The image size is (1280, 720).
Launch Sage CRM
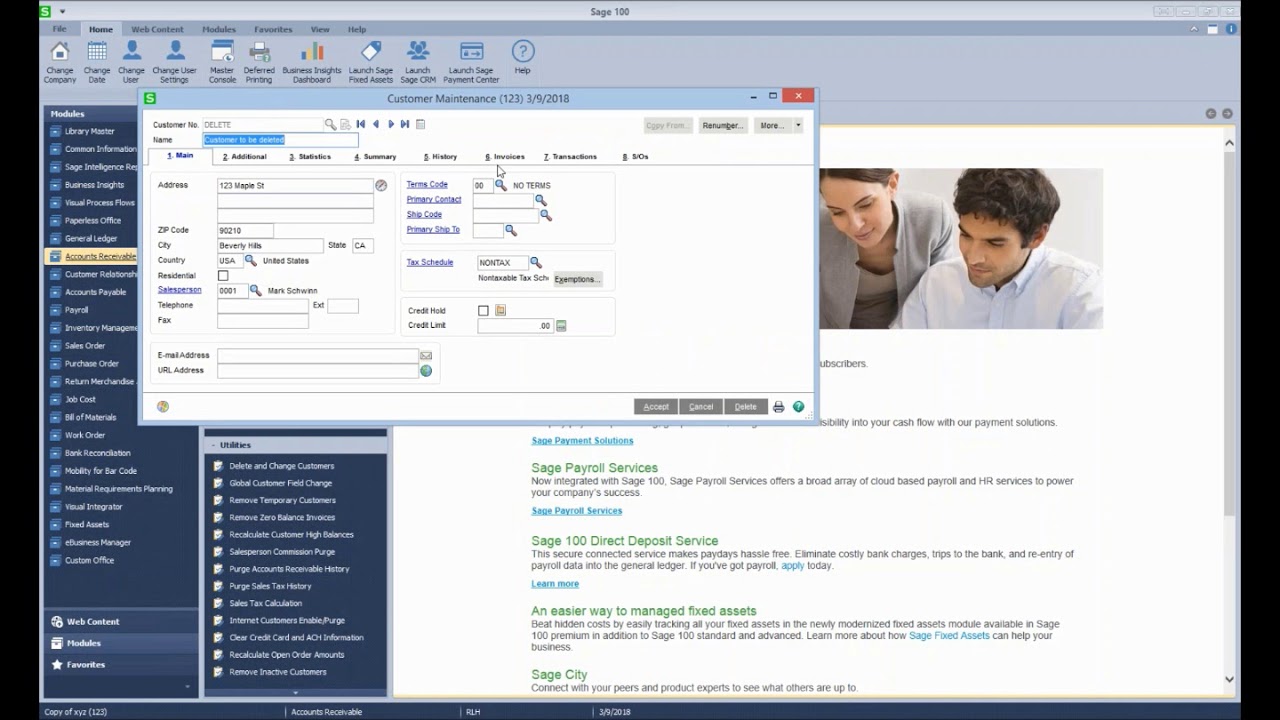pos(418,61)
